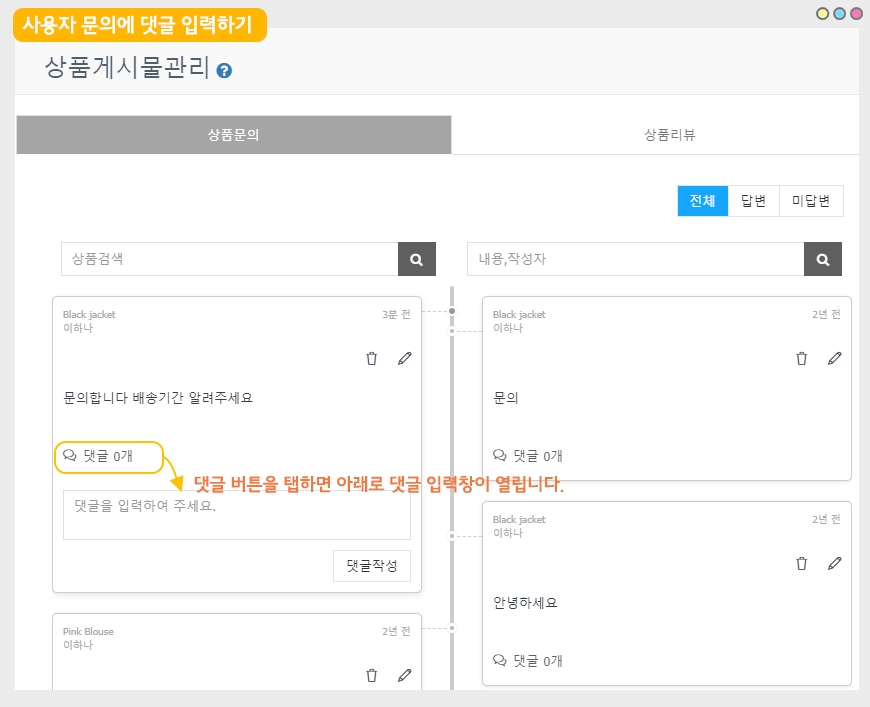Click trash icon on Pink Blouse post
Screen dimensions: 870x707
click(x=372, y=675)
